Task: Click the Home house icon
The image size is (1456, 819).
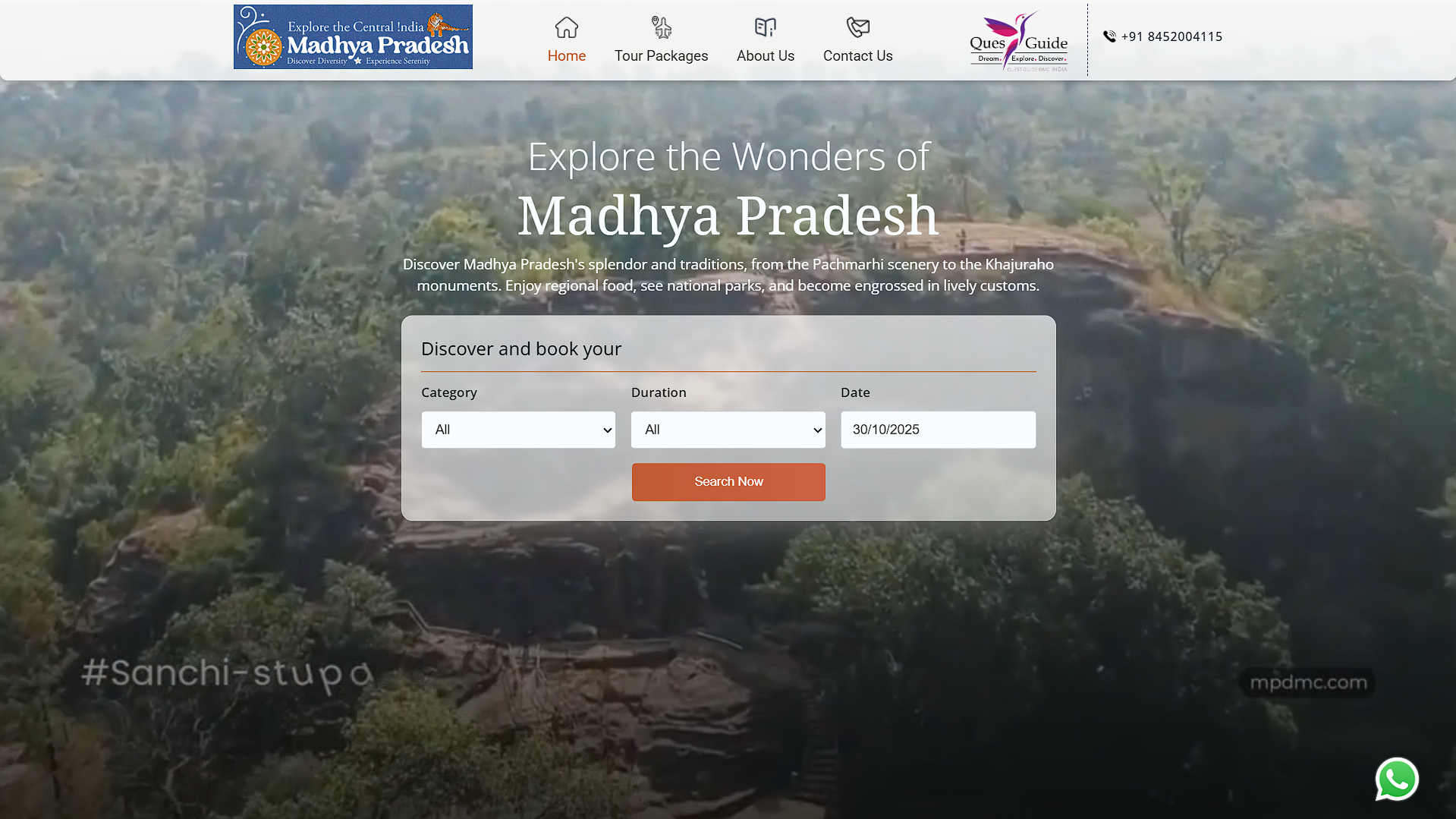Action: click(566, 27)
